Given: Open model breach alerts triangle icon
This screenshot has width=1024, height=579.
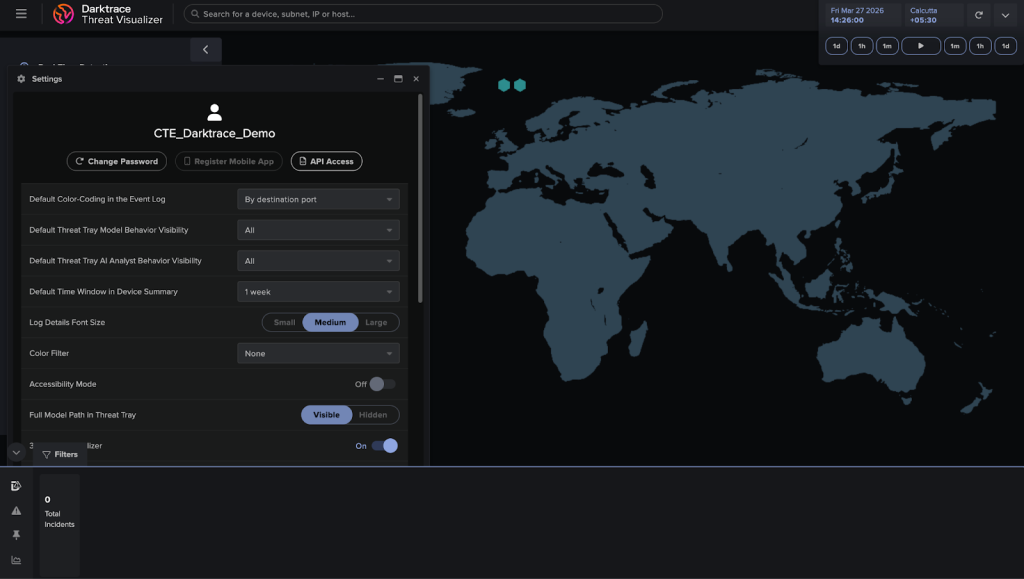Looking at the screenshot, I should point(16,510).
